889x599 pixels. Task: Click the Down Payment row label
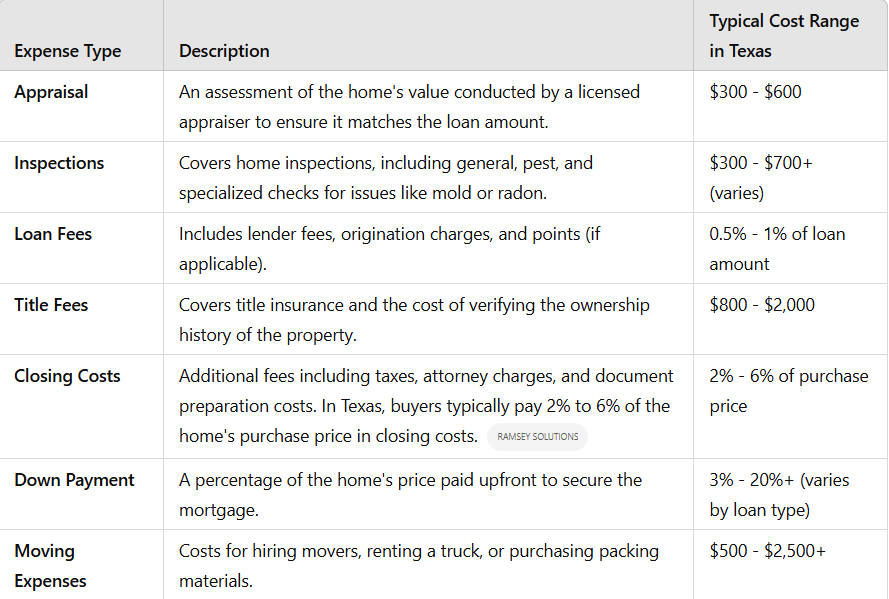click(74, 480)
